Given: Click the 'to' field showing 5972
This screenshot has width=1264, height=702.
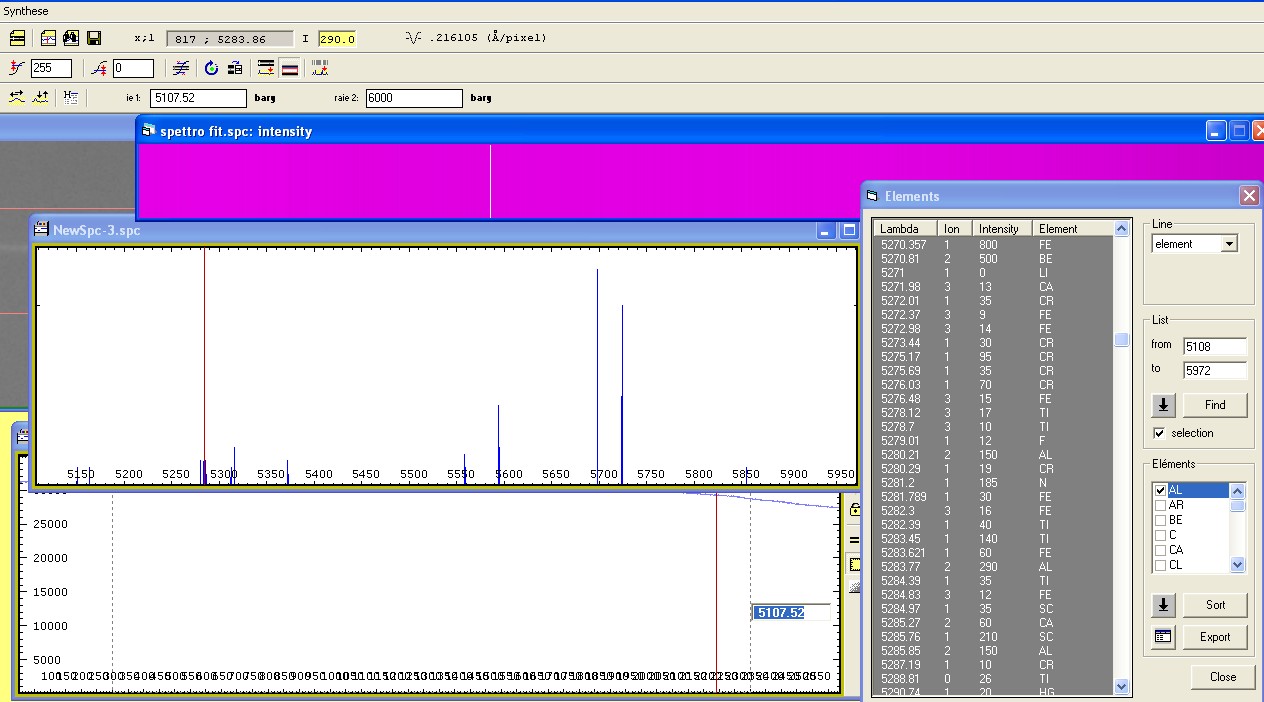Looking at the screenshot, I should (x=1215, y=371).
